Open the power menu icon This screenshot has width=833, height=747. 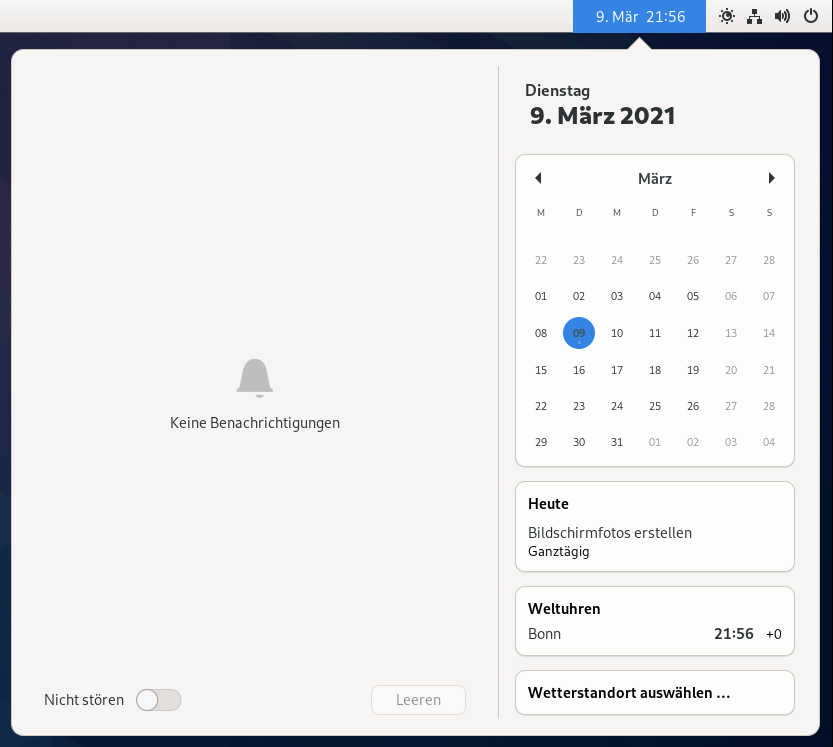[x=810, y=16]
